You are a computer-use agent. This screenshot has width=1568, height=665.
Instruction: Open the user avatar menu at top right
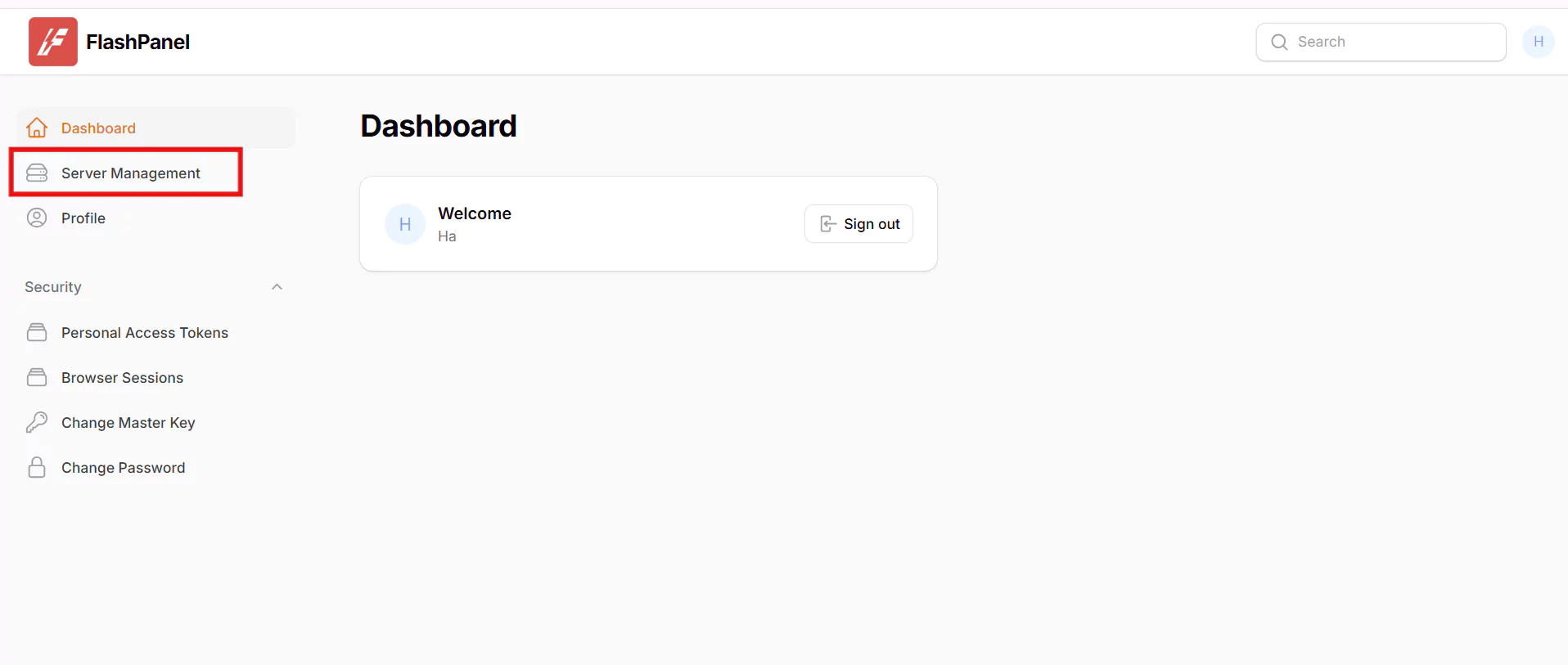click(x=1538, y=42)
